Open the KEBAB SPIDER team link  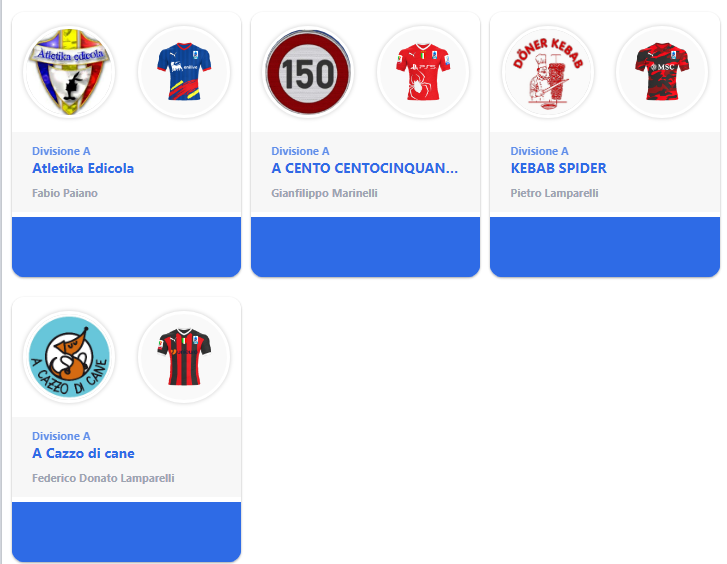click(x=558, y=168)
